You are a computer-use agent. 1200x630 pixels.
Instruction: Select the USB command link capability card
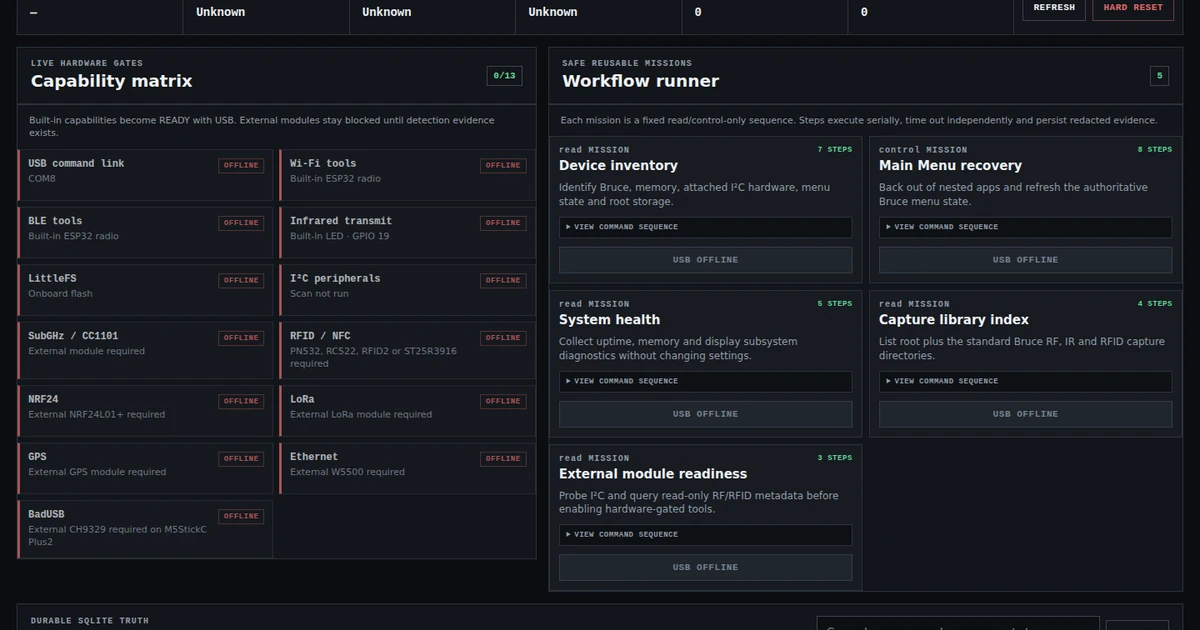pos(145,176)
